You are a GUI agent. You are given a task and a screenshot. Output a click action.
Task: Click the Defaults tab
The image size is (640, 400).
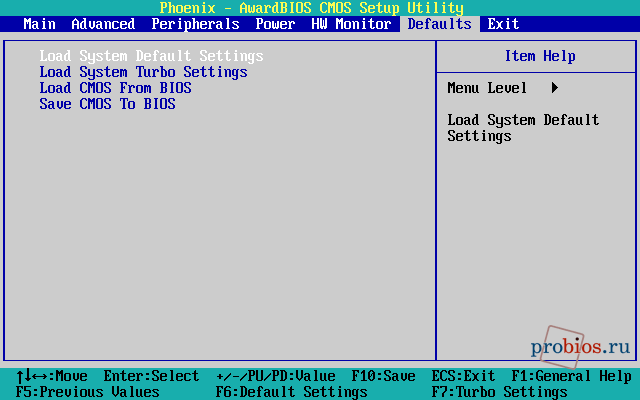tap(440, 24)
